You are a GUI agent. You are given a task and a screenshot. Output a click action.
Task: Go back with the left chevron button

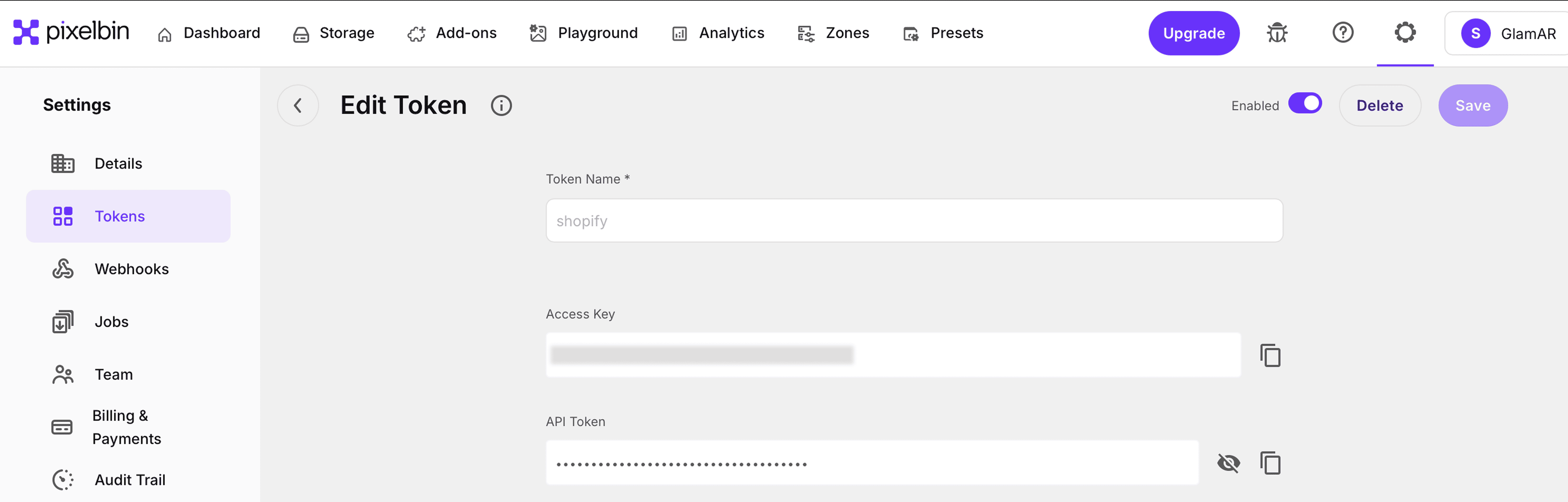[x=298, y=105]
